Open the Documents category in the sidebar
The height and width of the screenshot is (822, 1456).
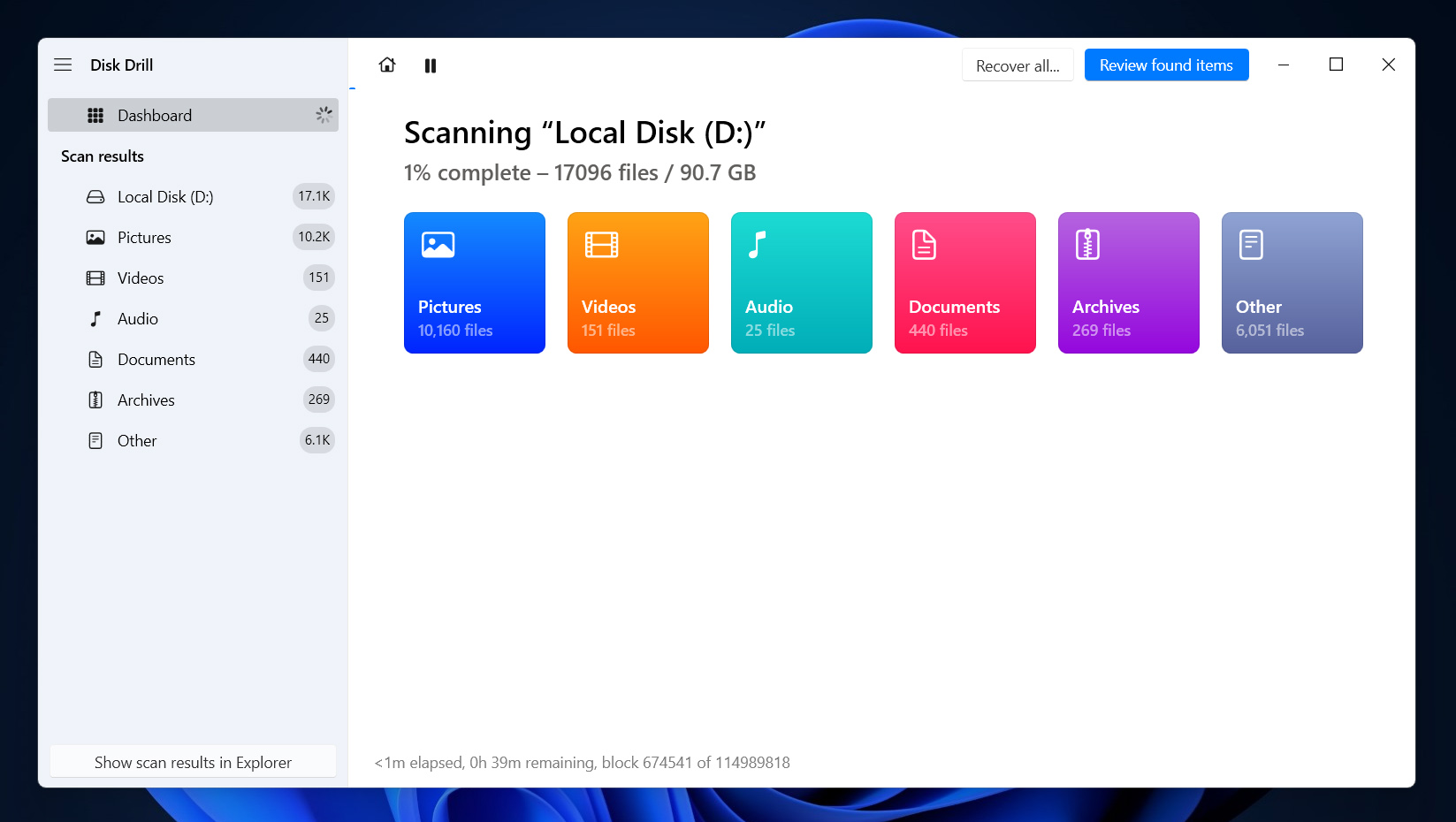coord(193,359)
